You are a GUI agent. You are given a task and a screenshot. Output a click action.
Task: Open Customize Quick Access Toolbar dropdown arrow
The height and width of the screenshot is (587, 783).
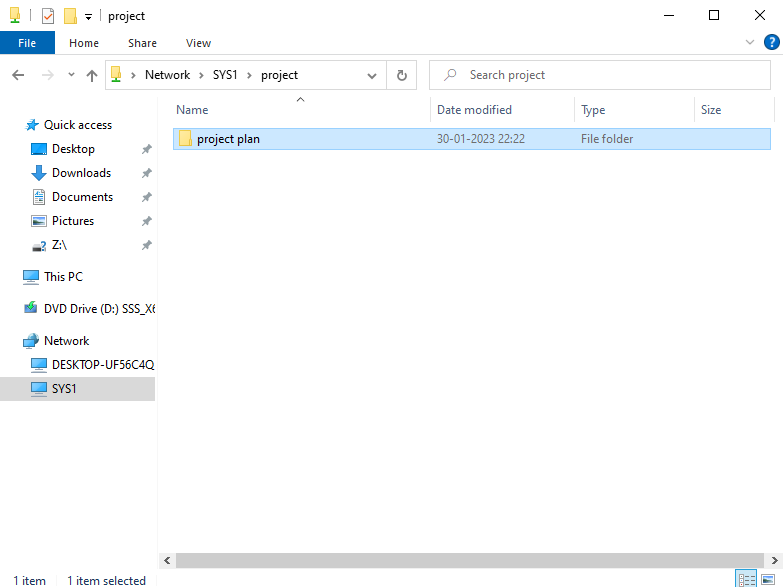88,17
